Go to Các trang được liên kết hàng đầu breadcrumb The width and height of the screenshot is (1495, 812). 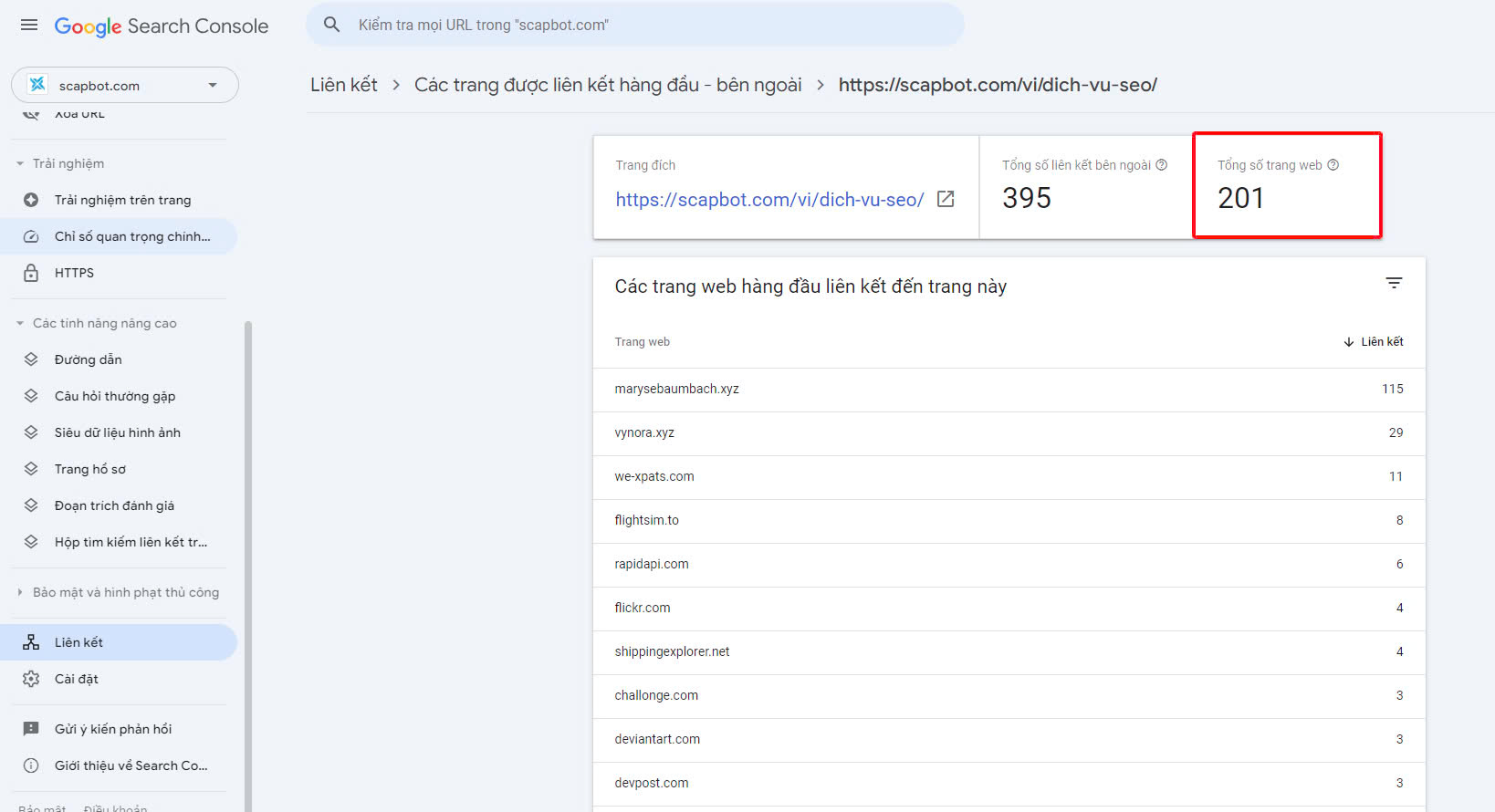click(608, 85)
